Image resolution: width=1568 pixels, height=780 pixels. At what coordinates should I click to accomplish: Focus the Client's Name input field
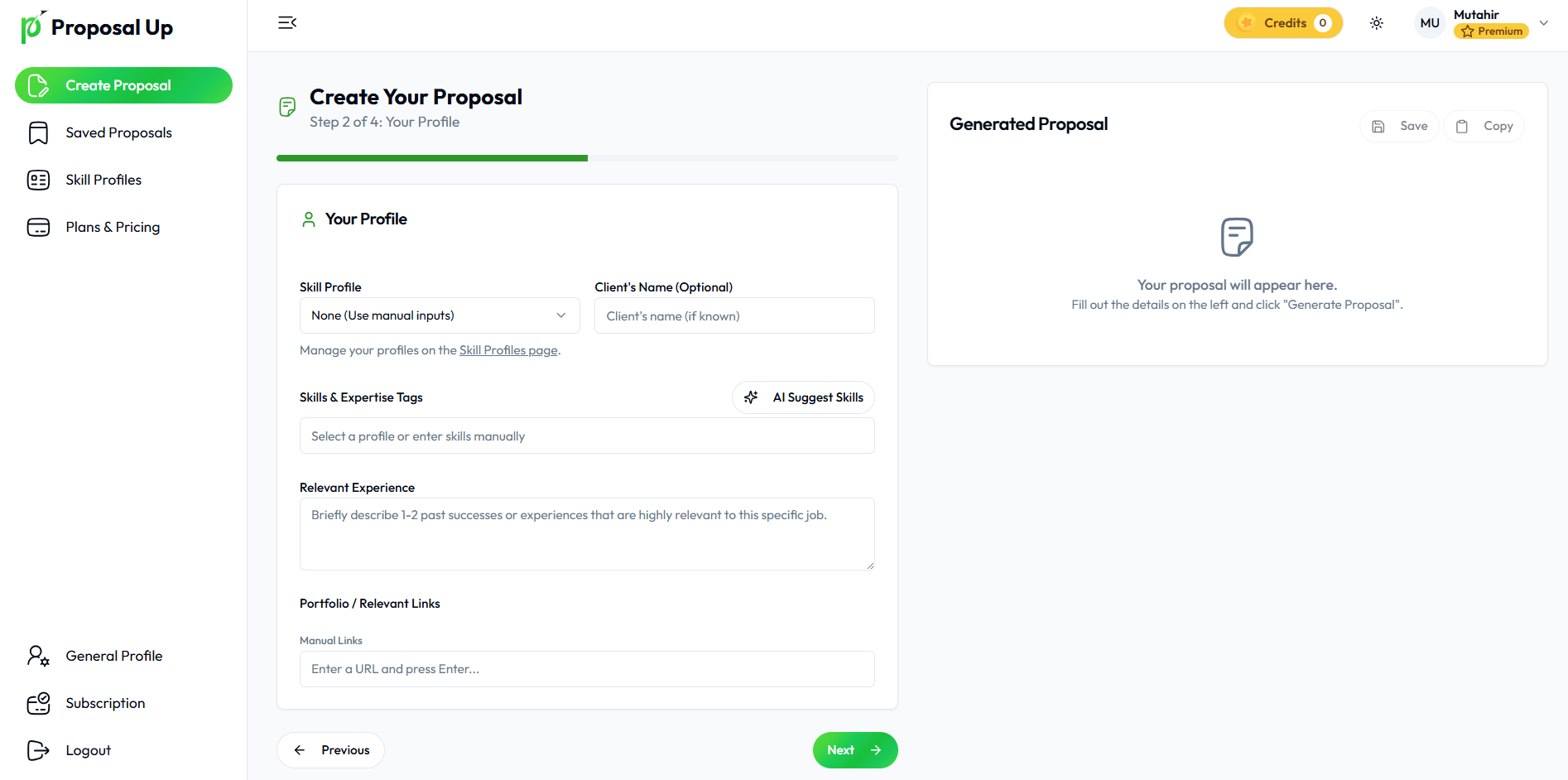(x=734, y=315)
